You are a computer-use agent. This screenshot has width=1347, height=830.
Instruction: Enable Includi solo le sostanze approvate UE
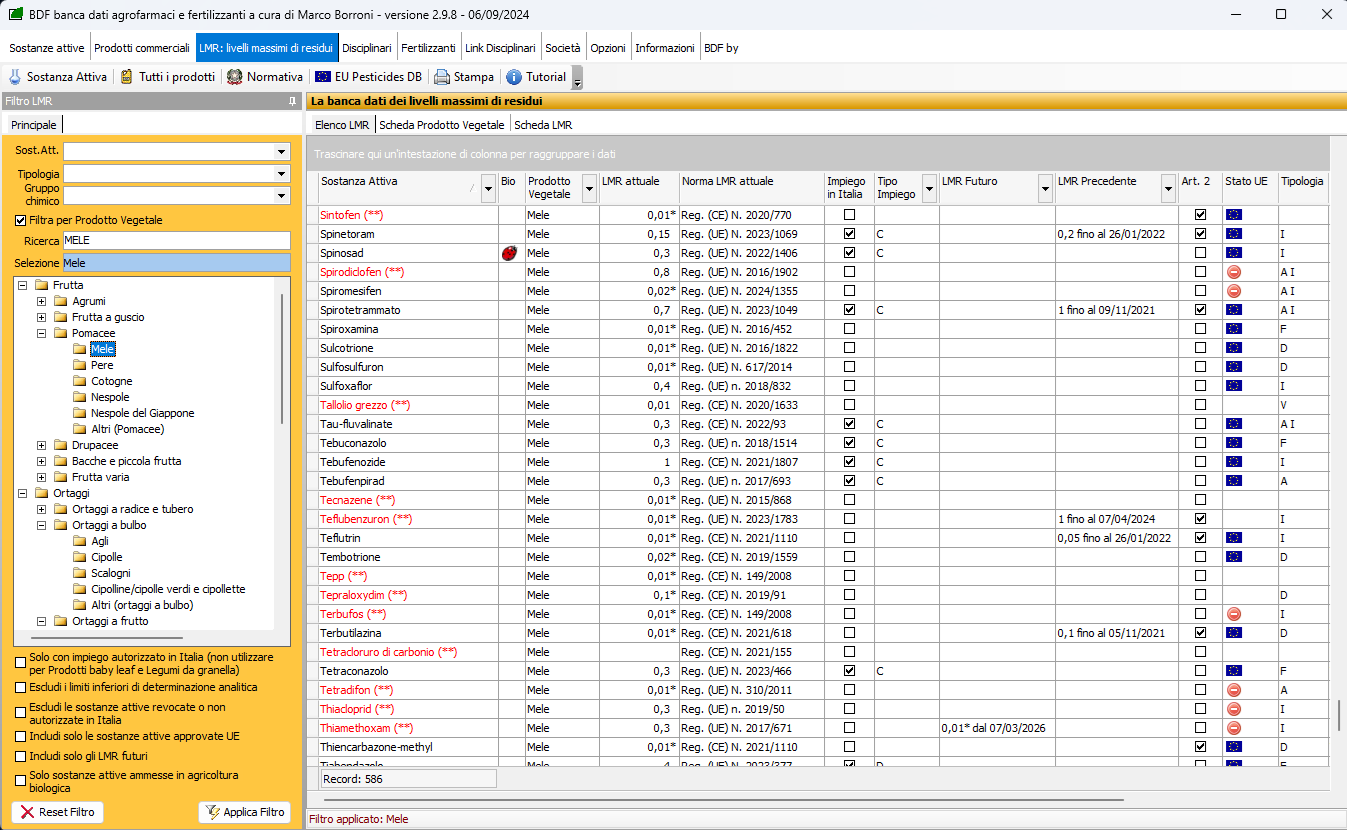click(x=21, y=737)
